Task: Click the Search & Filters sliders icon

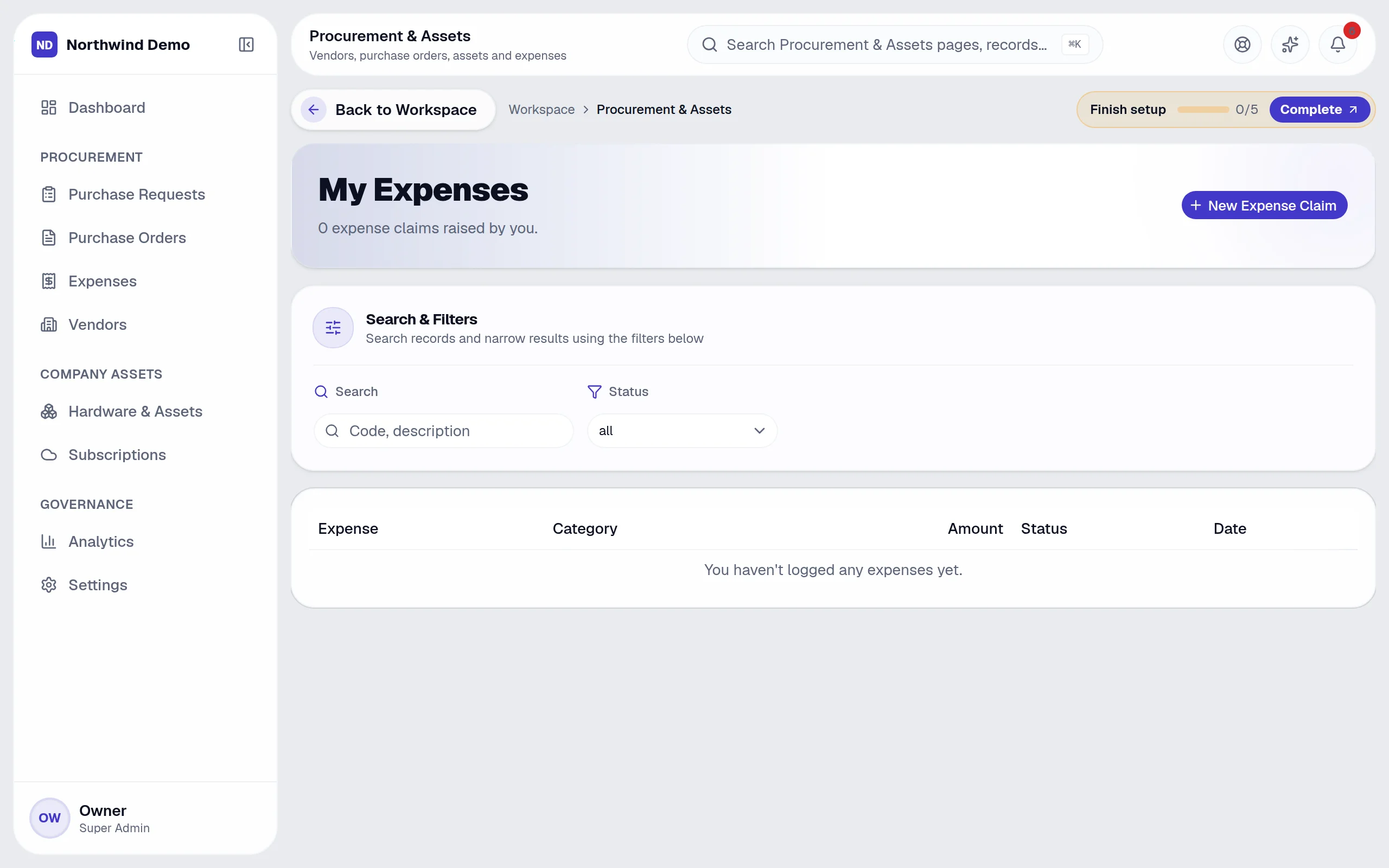Action: (333, 328)
